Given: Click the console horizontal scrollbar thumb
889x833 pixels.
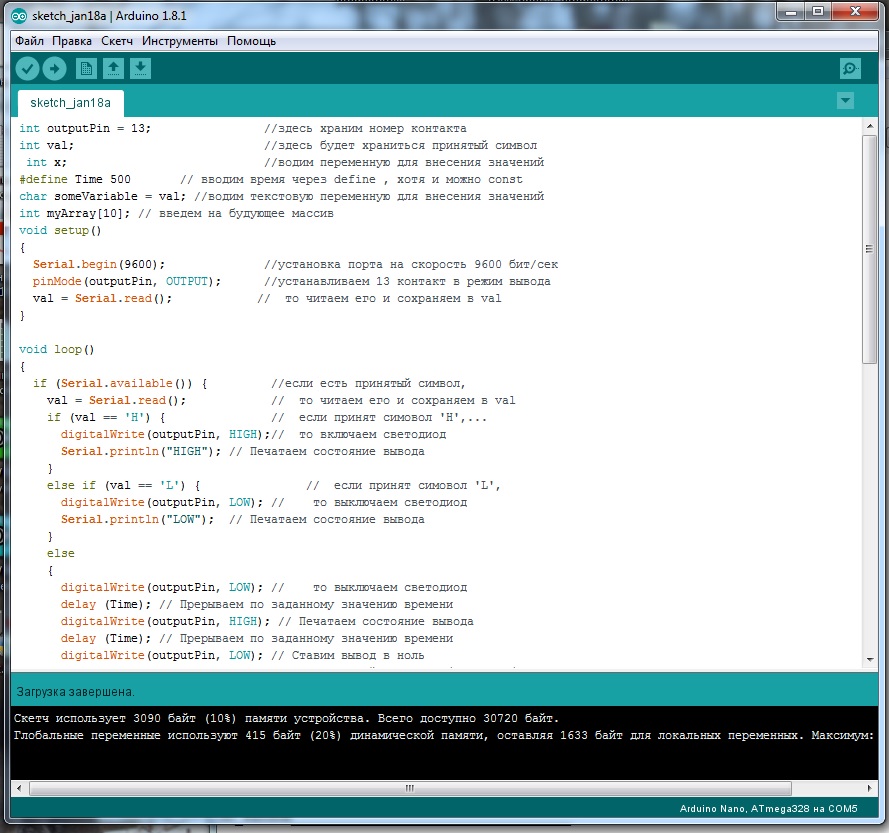Looking at the screenshot, I should (410, 788).
